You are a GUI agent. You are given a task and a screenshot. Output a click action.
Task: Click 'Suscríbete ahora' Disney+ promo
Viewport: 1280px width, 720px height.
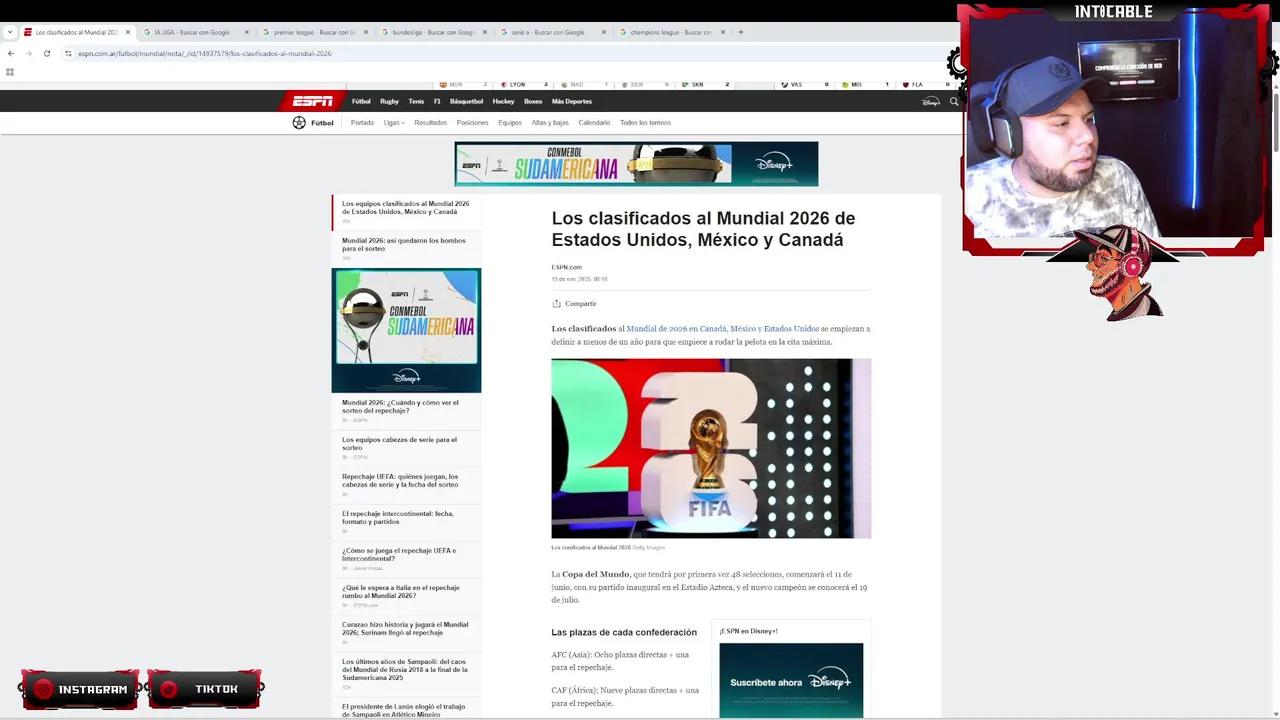point(791,680)
